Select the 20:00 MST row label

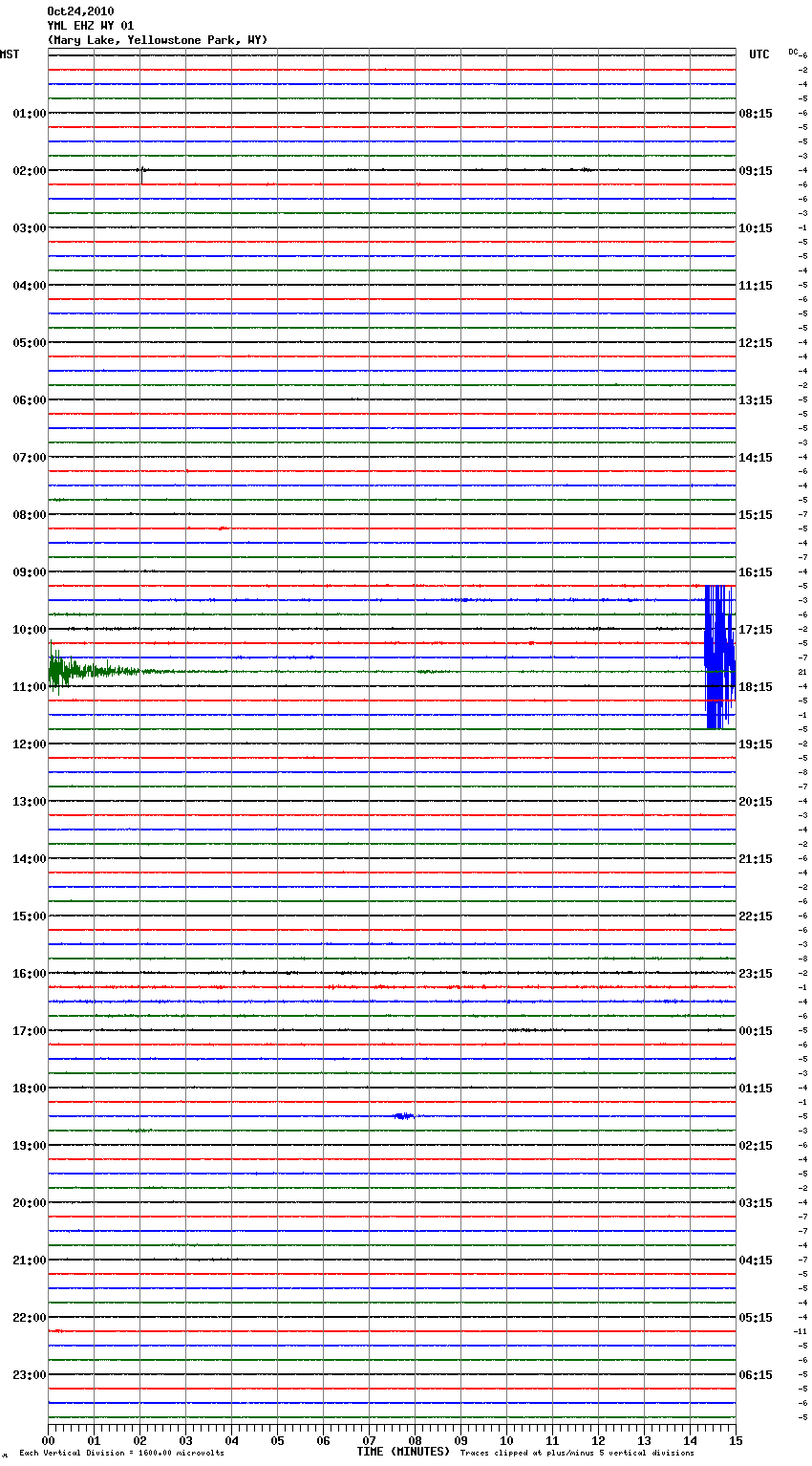(x=30, y=1203)
